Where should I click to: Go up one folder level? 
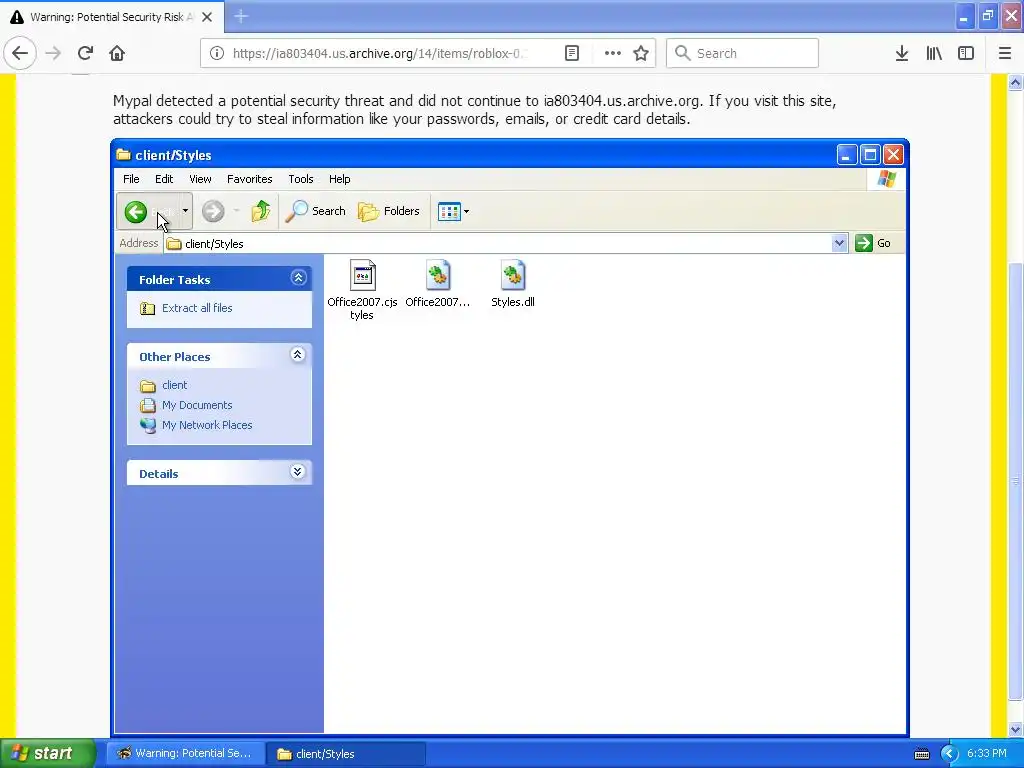[261, 211]
